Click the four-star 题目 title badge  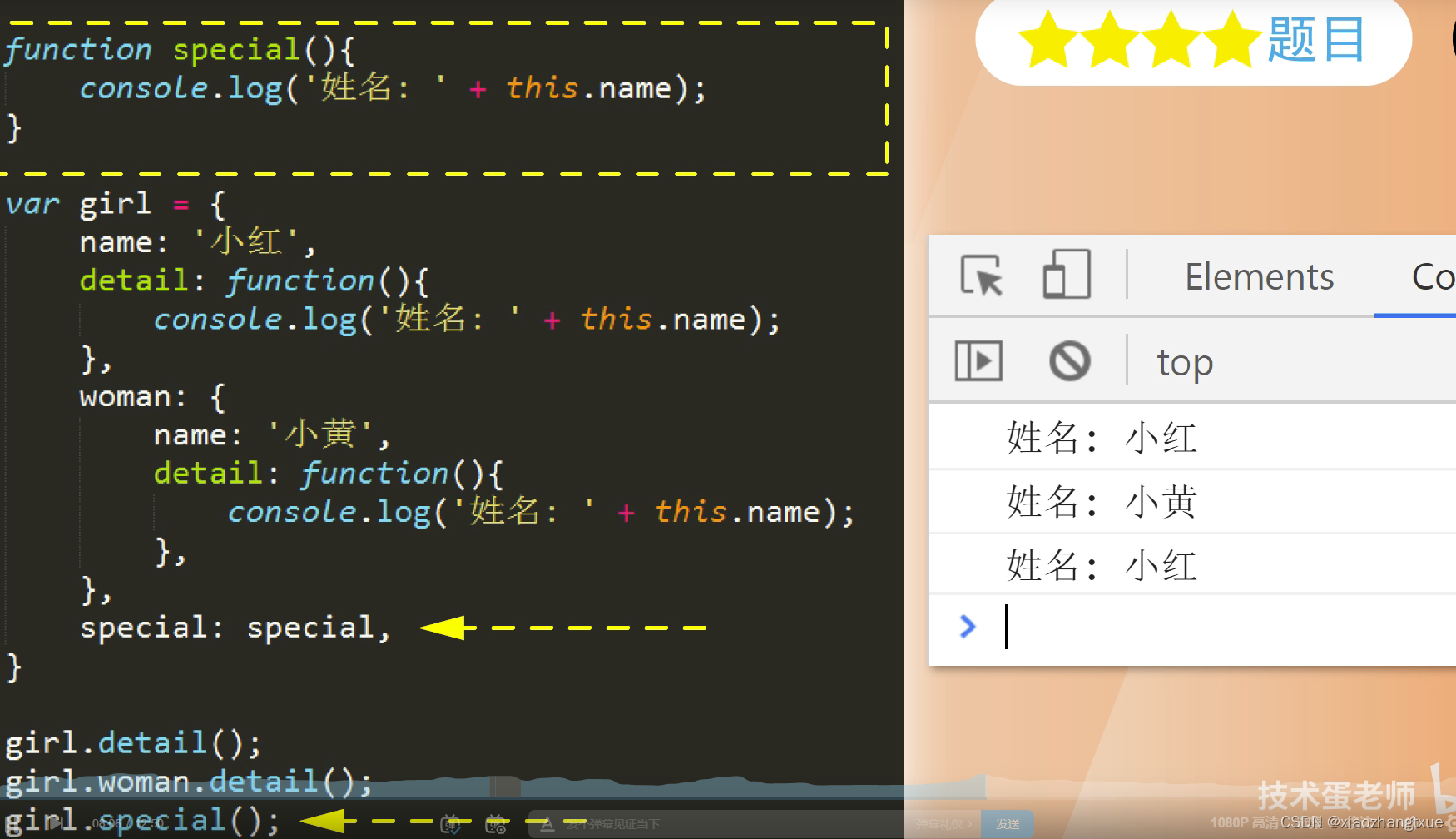(1193, 40)
